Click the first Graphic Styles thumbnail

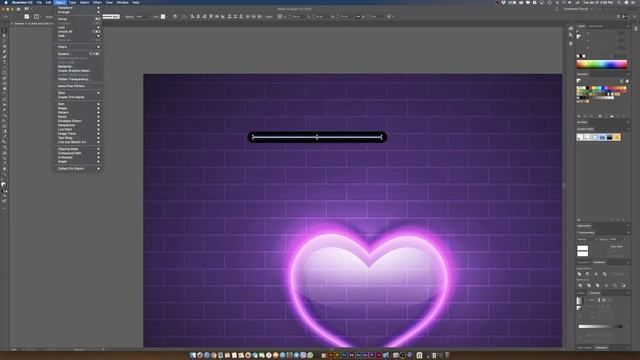[580, 138]
